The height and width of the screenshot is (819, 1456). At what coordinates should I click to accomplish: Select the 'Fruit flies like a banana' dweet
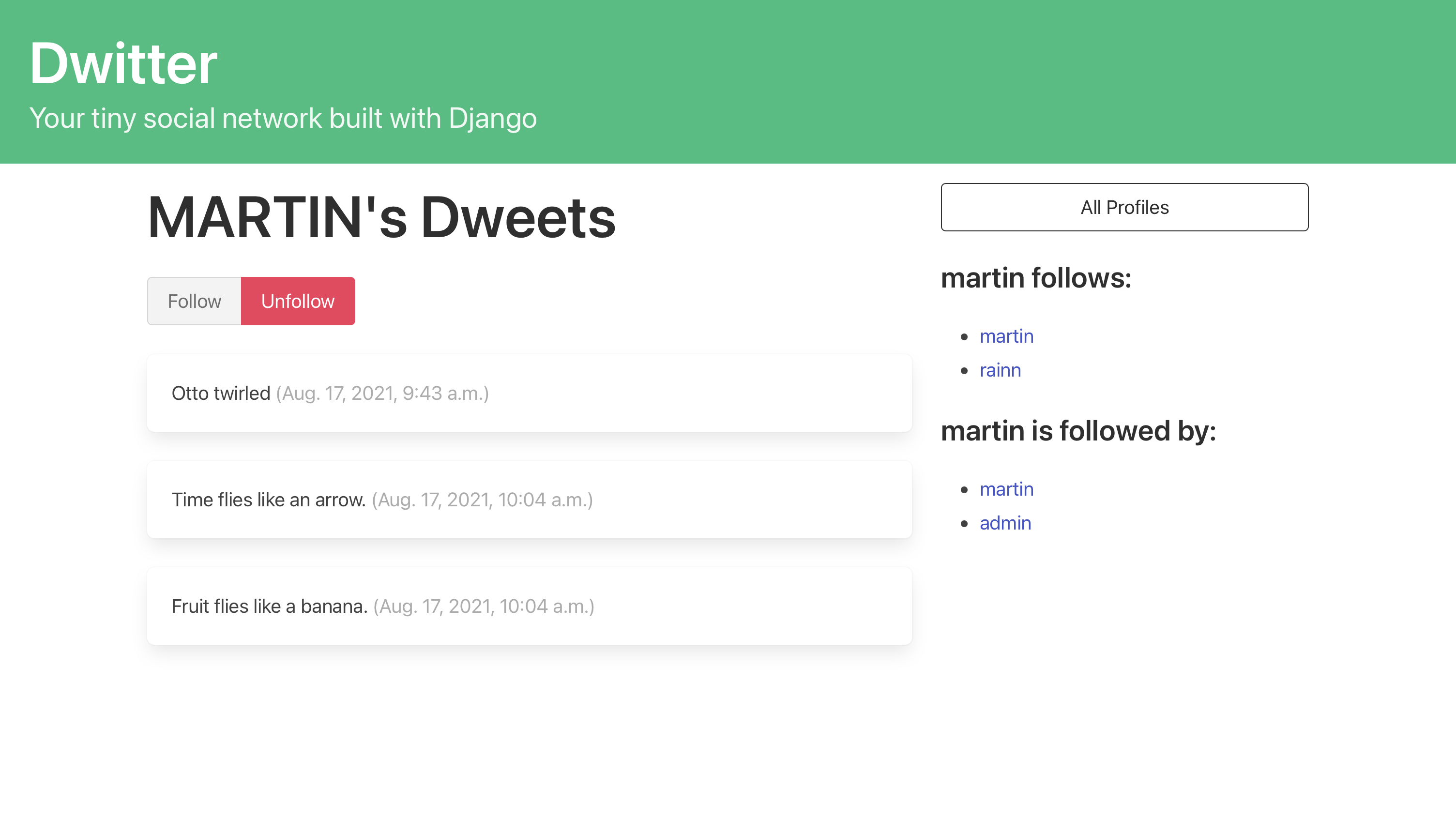pyautogui.click(x=529, y=606)
